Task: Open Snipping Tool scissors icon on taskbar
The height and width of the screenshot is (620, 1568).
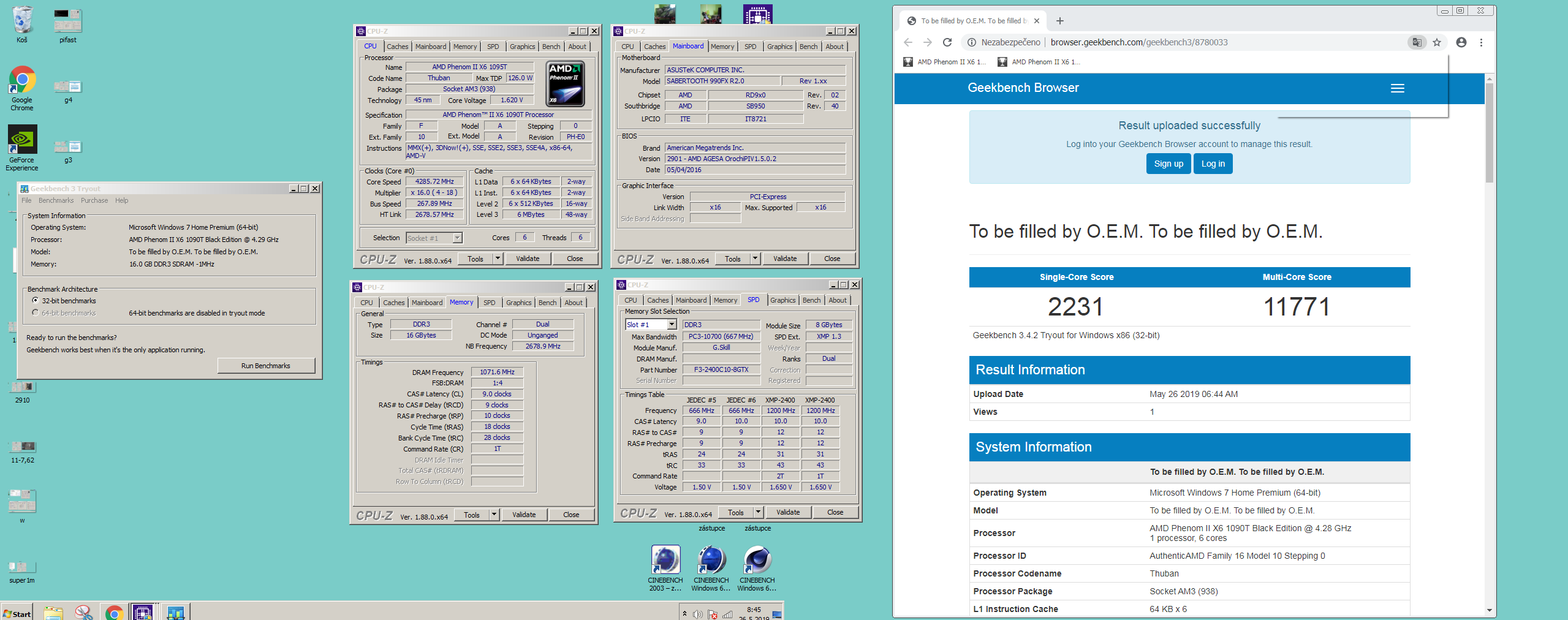Action: [84, 612]
